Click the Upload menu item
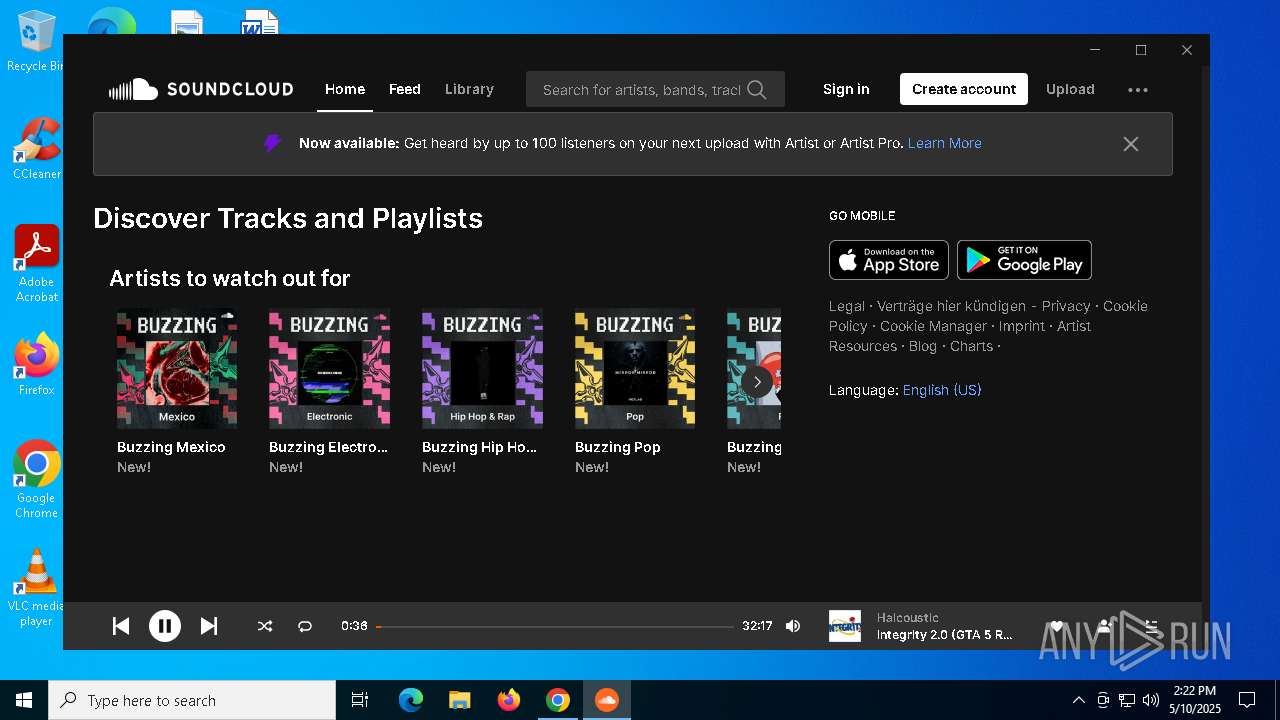This screenshot has width=1280, height=720. point(1070,89)
